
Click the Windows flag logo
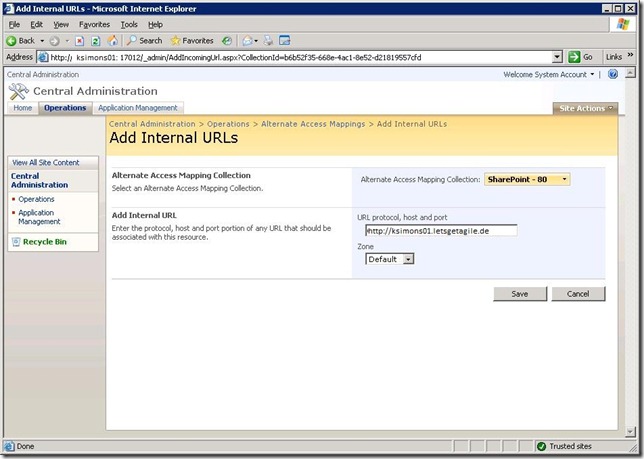(623, 24)
